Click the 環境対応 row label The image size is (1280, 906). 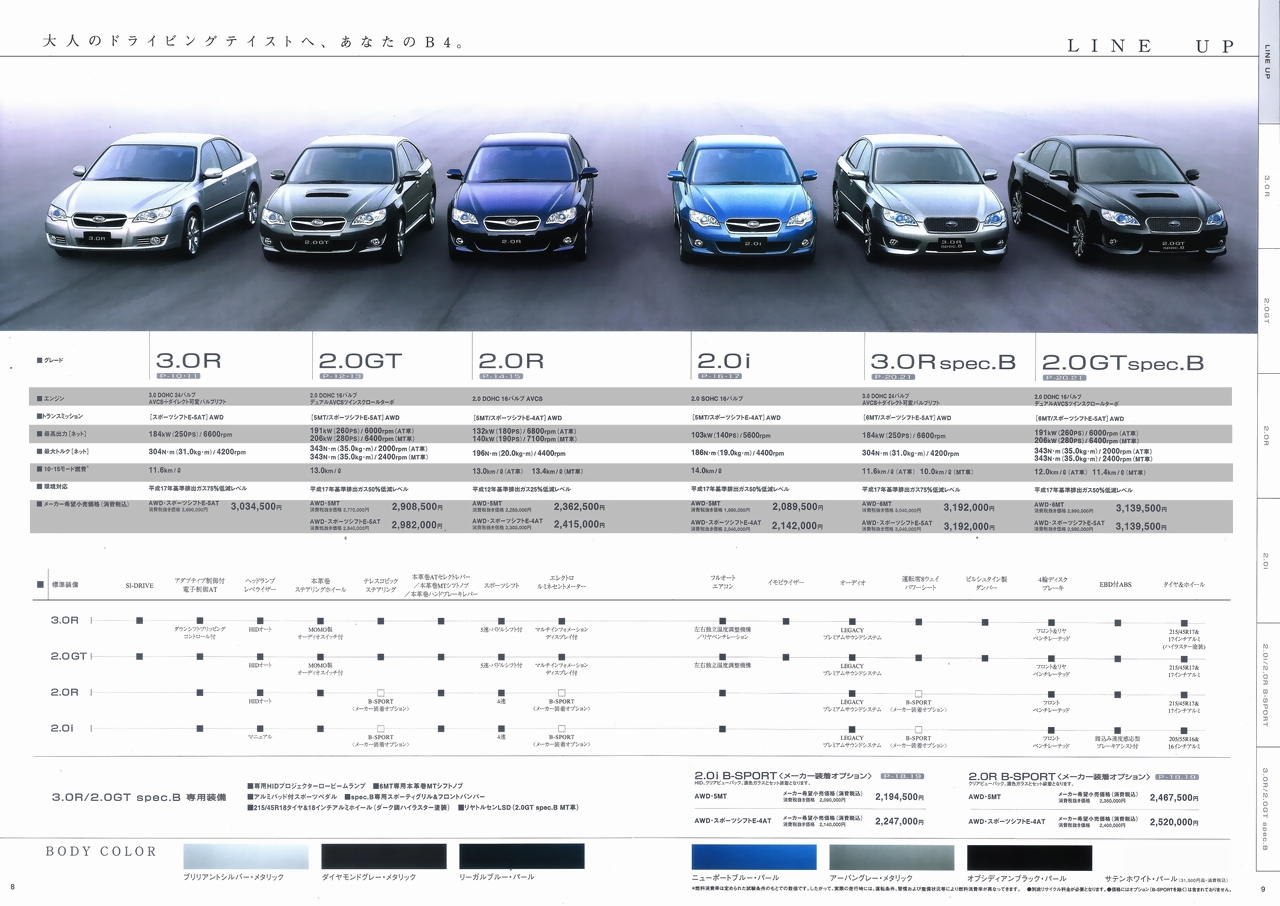point(54,489)
